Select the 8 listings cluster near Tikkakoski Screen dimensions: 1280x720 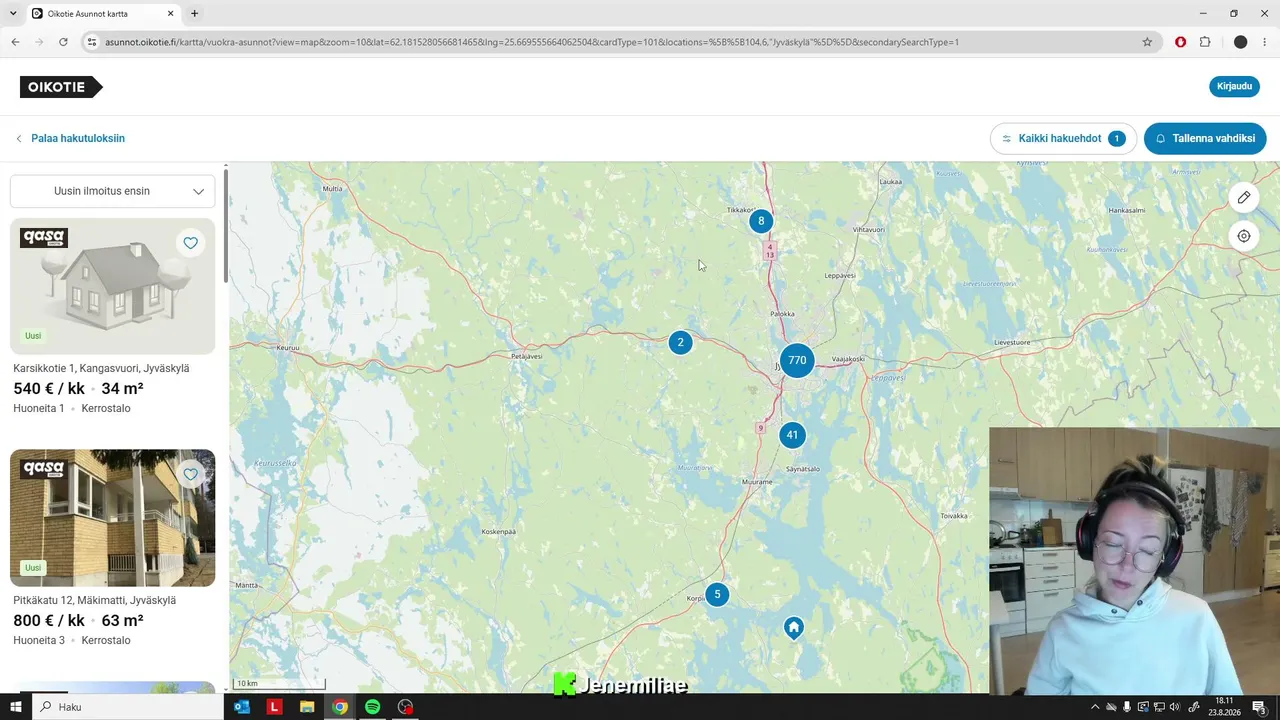[x=761, y=221]
